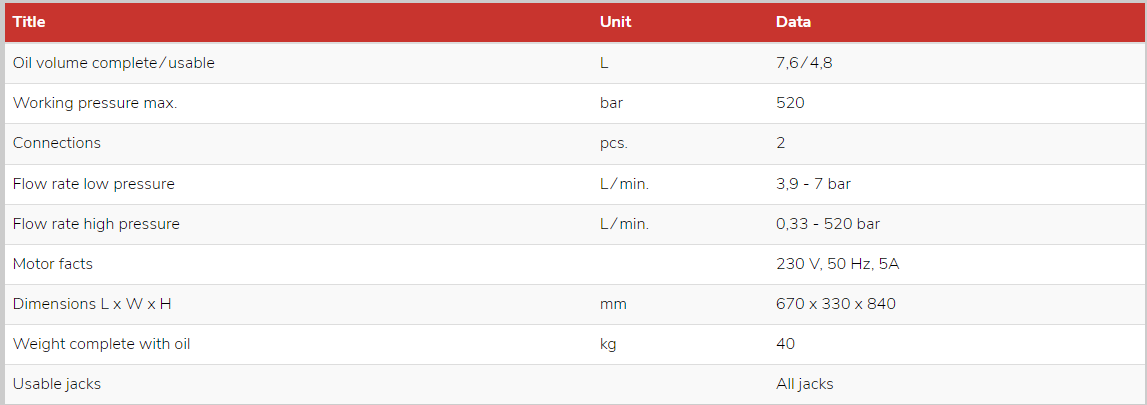The height and width of the screenshot is (405, 1147).
Task: Click the 230 V, 50 Hz, 5A value
Action: (x=838, y=265)
